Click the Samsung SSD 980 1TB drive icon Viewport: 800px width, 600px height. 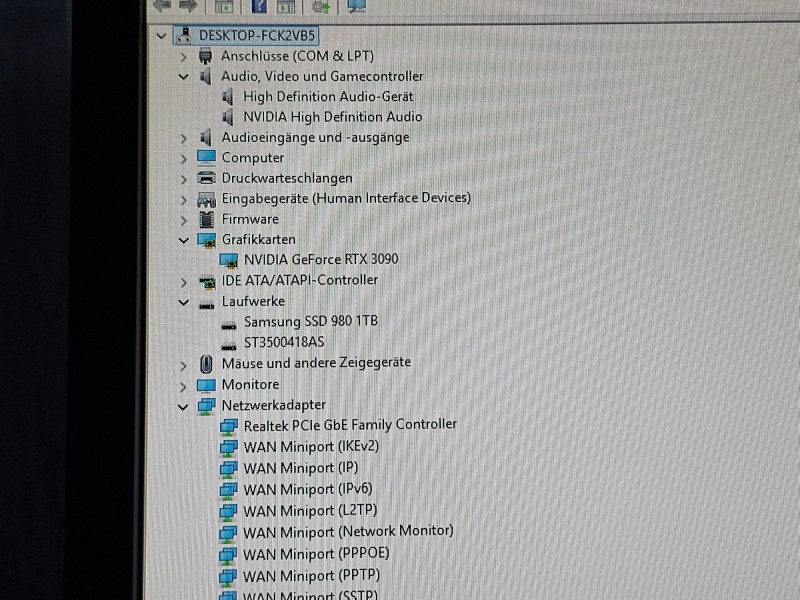229,323
